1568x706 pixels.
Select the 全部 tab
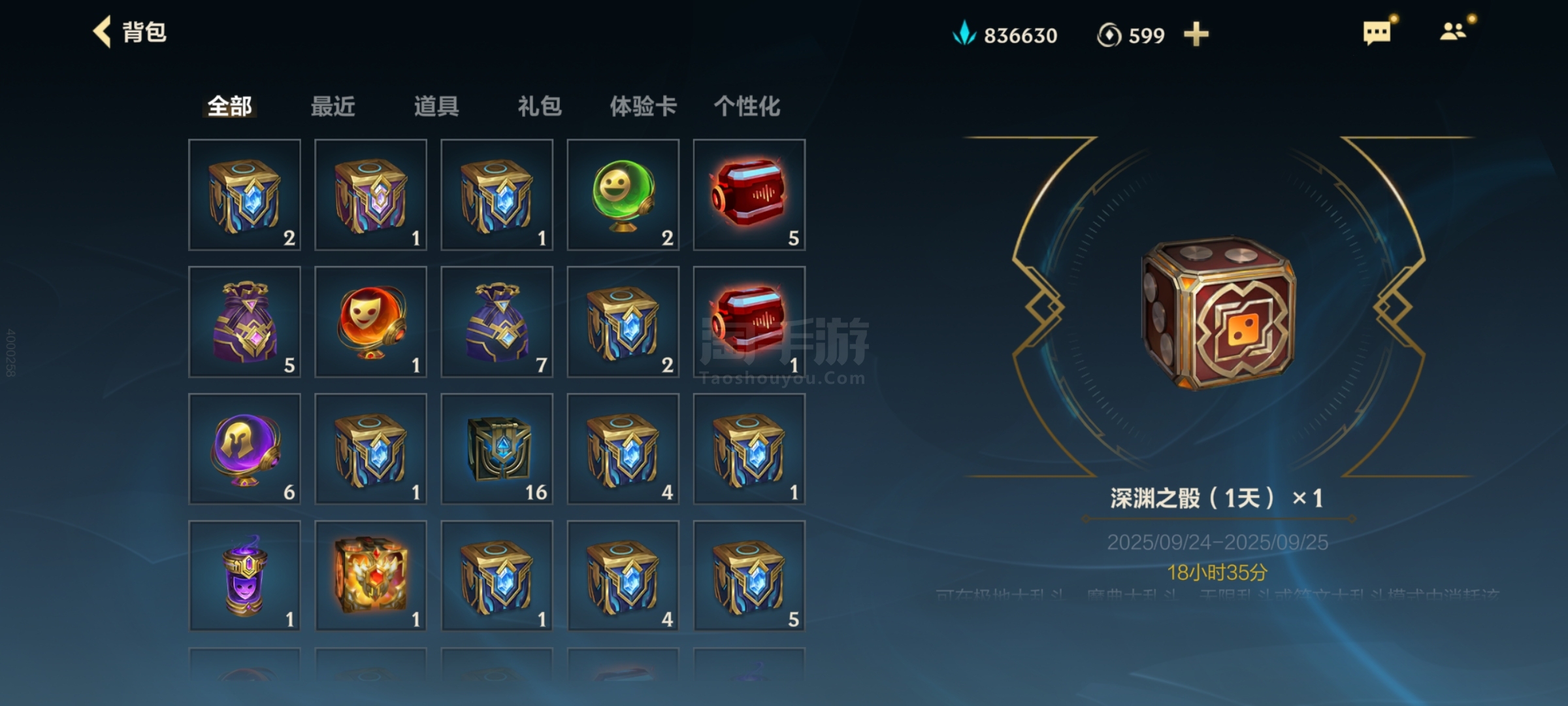tap(229, 106)
